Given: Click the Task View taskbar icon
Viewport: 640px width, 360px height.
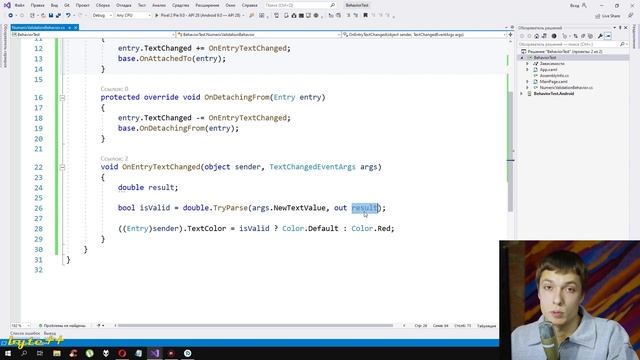Looking at the screenshot, I should tap(40, 353).
